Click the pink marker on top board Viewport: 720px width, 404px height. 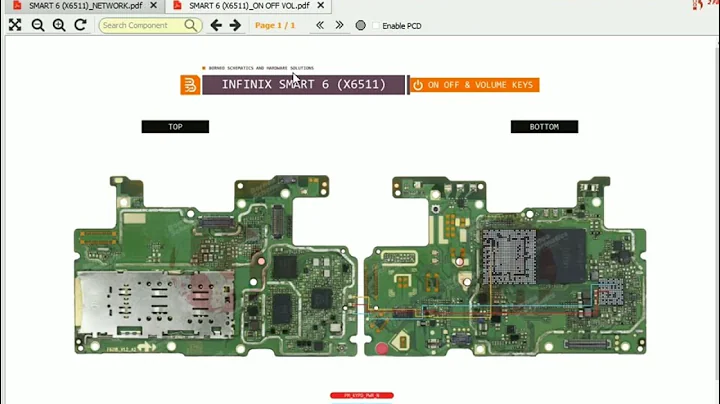click(261, 261)
